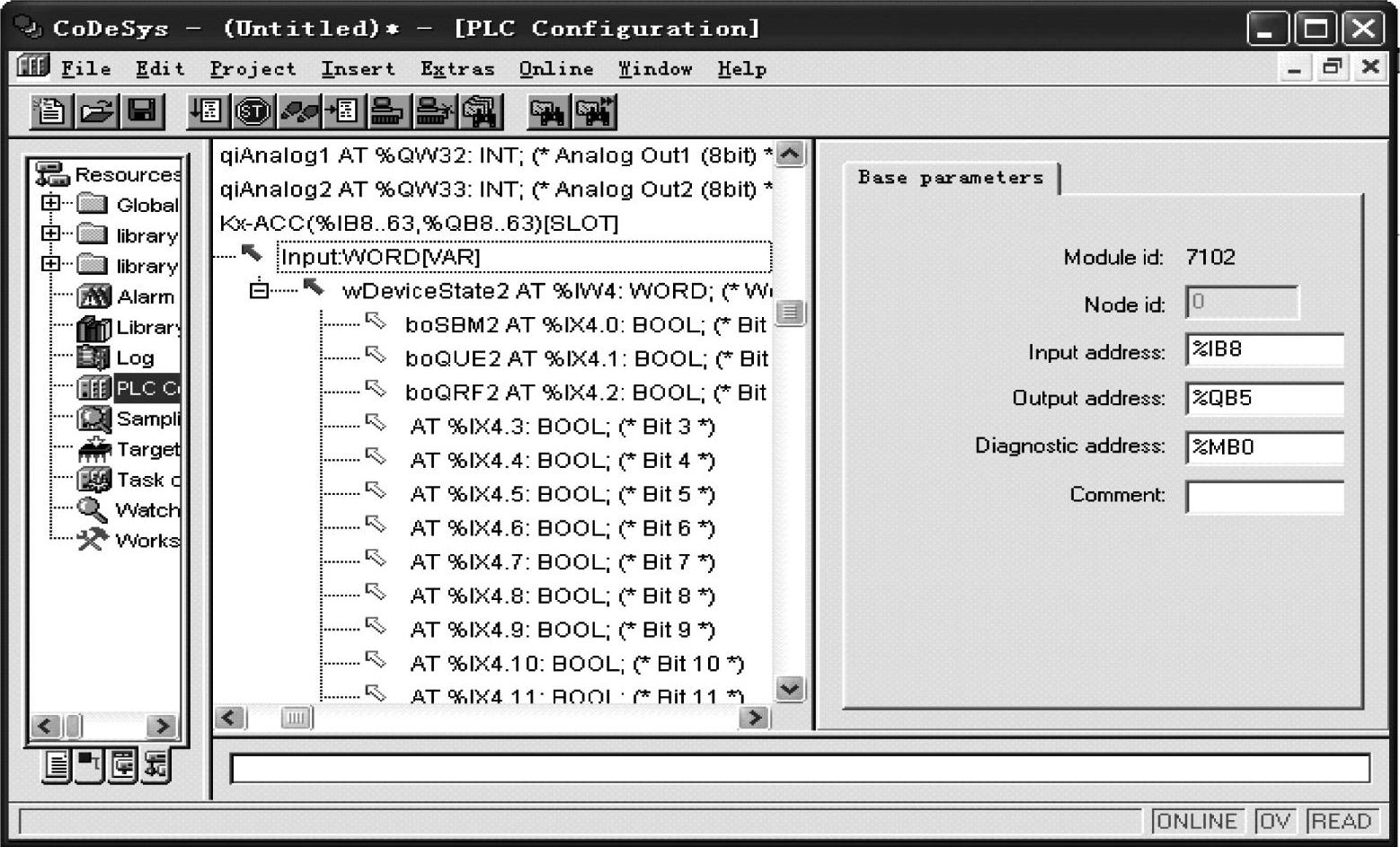The image size is (1400, 847).
Task: Click the Save floppy disk icon
Action: (142, 111)
